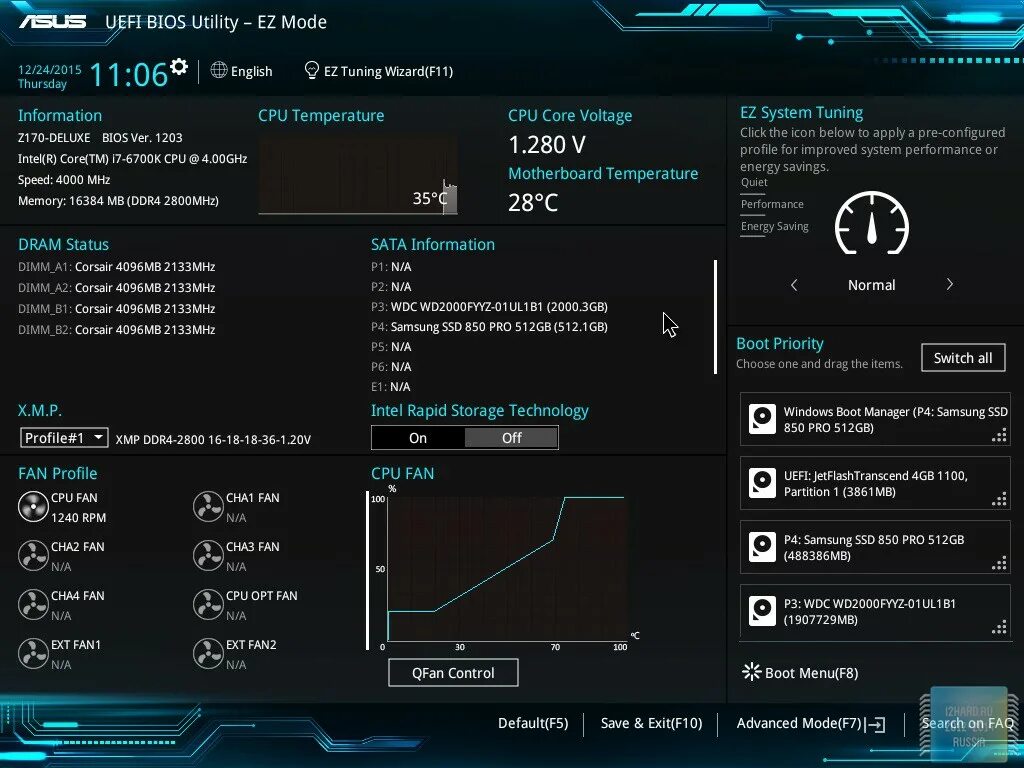Image resolution: width=1024 pixels, height=768 pixels.
Task: Select the CHA2 FAN icon
Action: point(33,555)
